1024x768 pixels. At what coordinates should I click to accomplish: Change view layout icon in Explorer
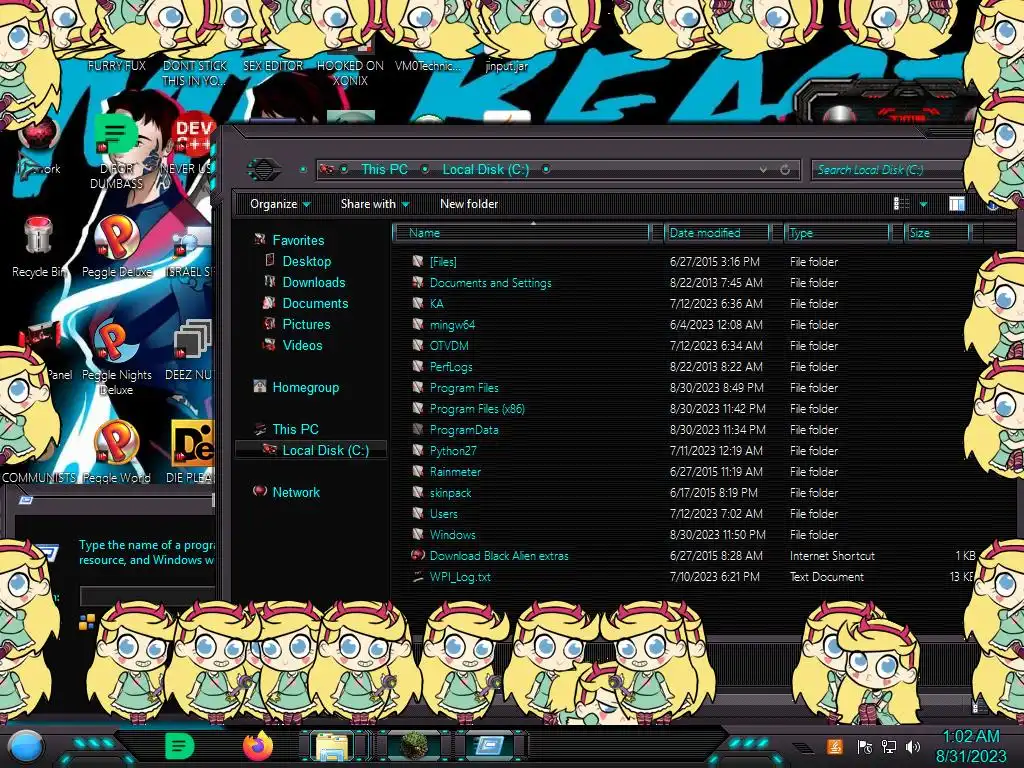(902, 204)
